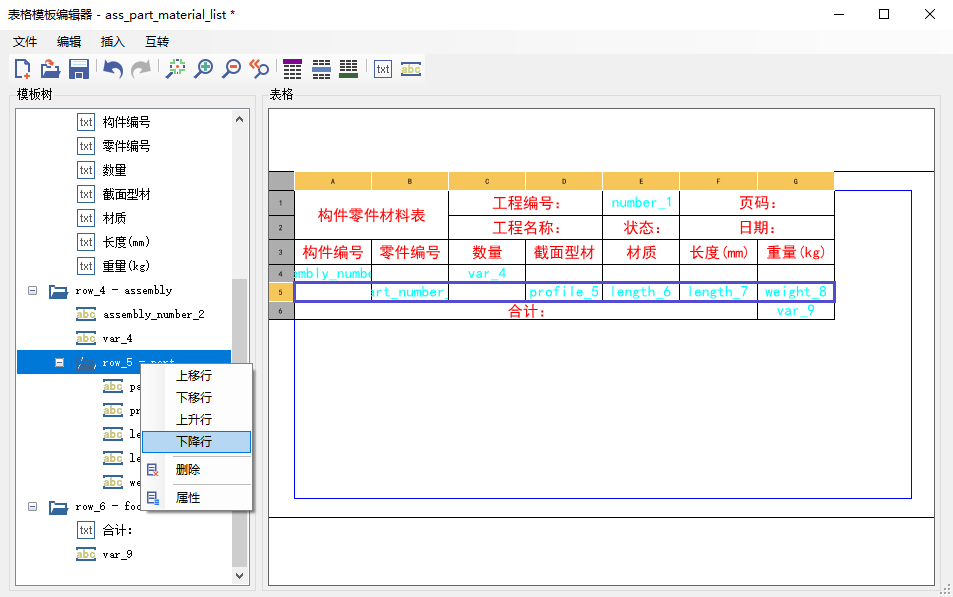
Task: Select 长度(mm) in the template tree
Action: tap(126, 242)
